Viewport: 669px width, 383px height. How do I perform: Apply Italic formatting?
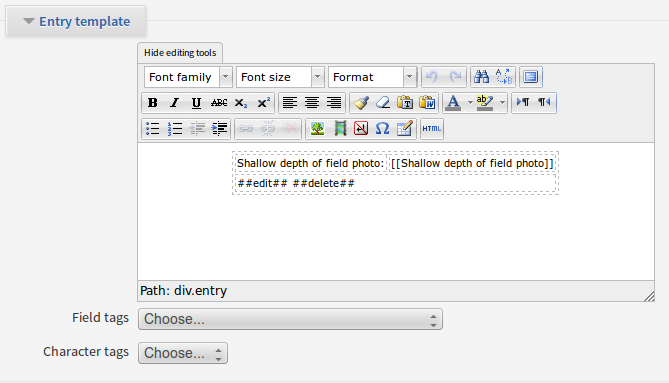175,103
